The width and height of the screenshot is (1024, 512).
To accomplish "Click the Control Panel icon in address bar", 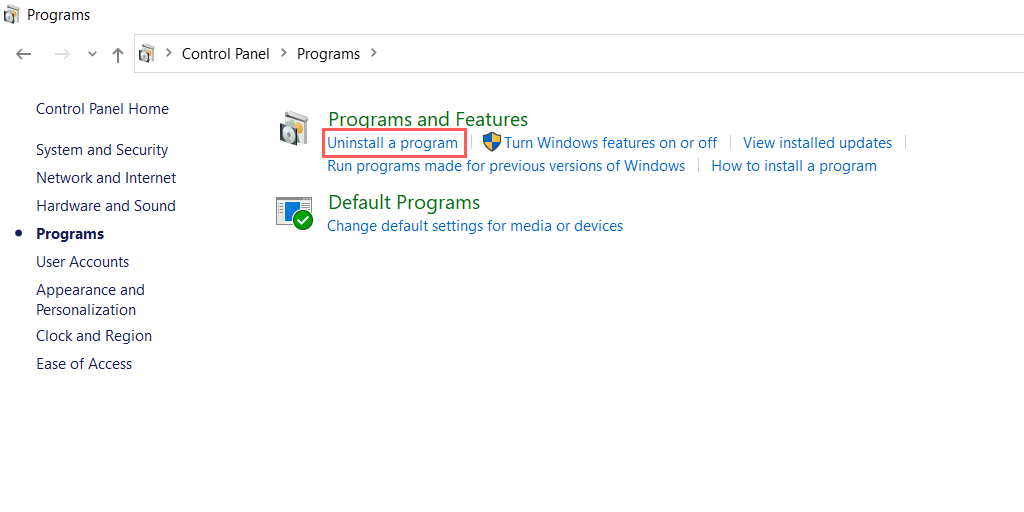I will (x=148, y=54).
